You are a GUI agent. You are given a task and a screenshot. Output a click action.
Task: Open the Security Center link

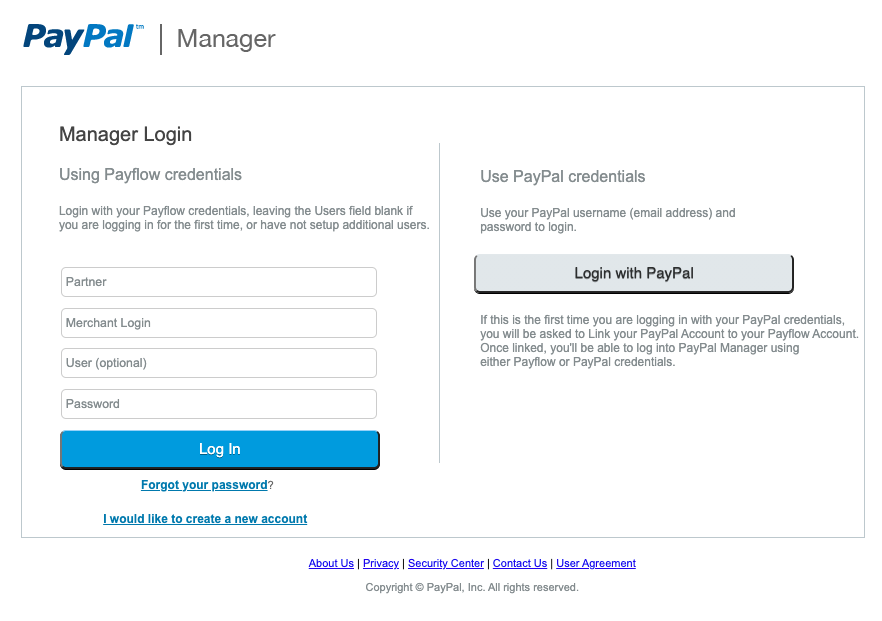pyautogui.click(x=446, y=563)
